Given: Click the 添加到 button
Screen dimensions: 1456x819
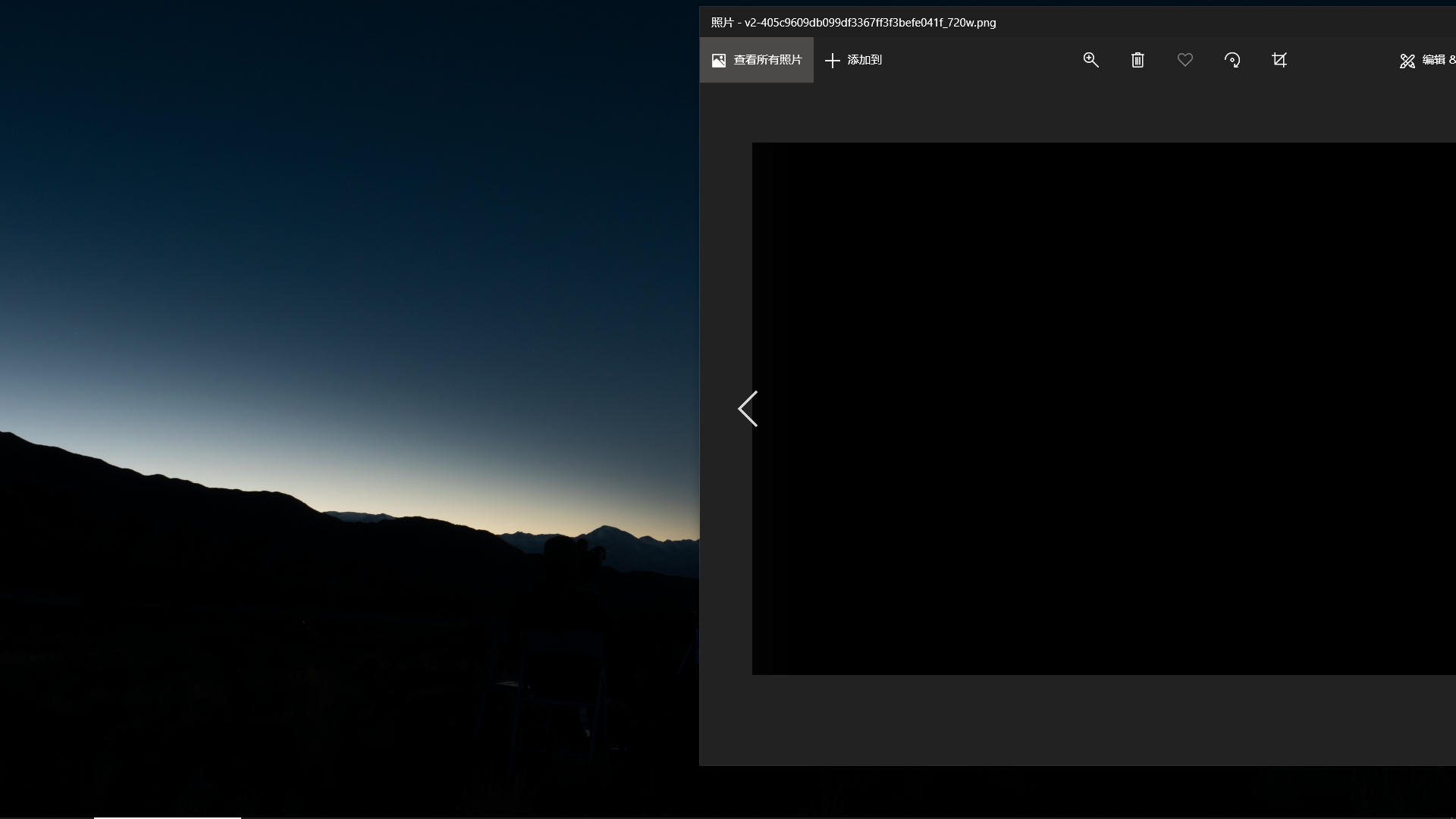Looking at the screenshot, I should click(x=853, y=60).
